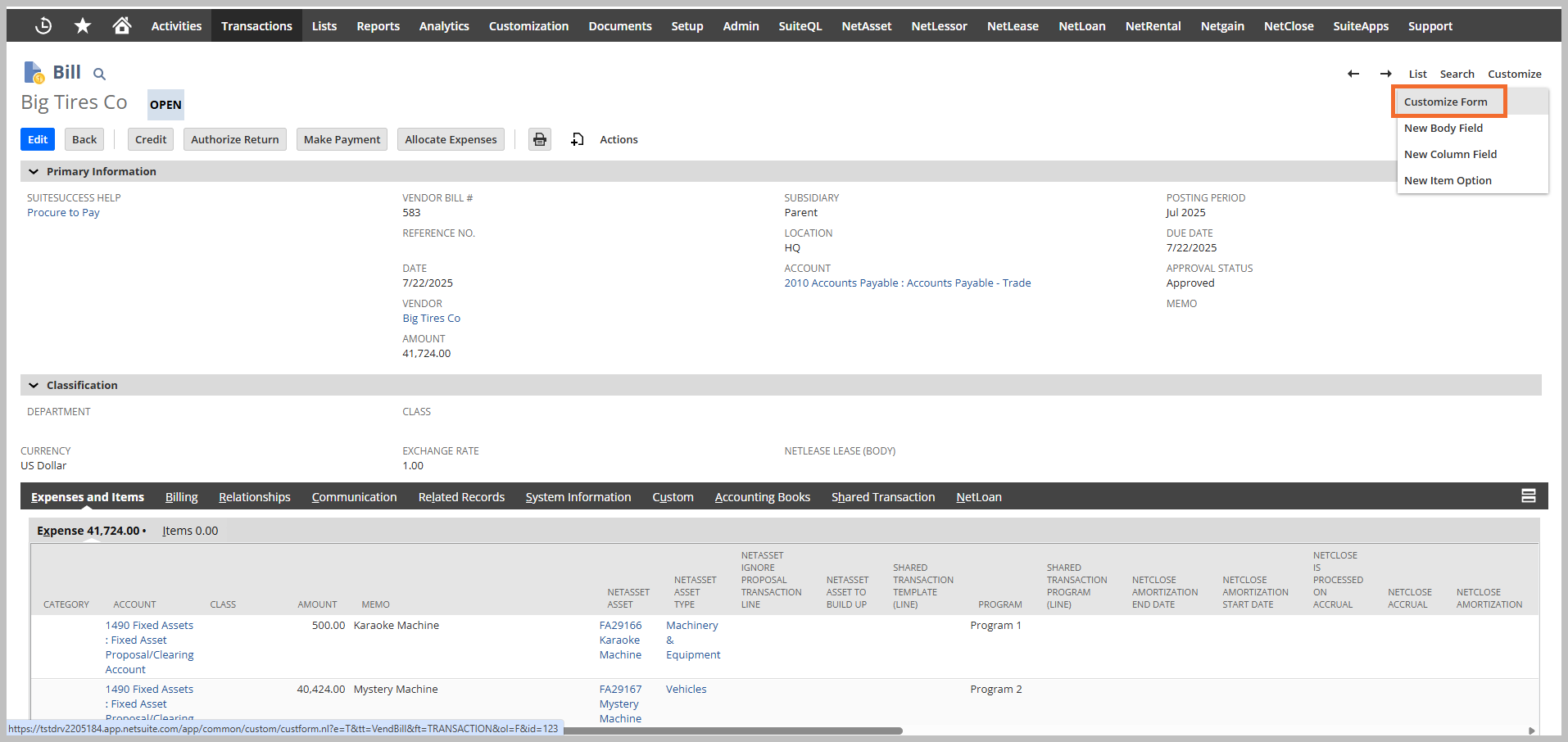
Task: Open the Transactions menu
Action: pyautogui.click(x=256, y=26)
